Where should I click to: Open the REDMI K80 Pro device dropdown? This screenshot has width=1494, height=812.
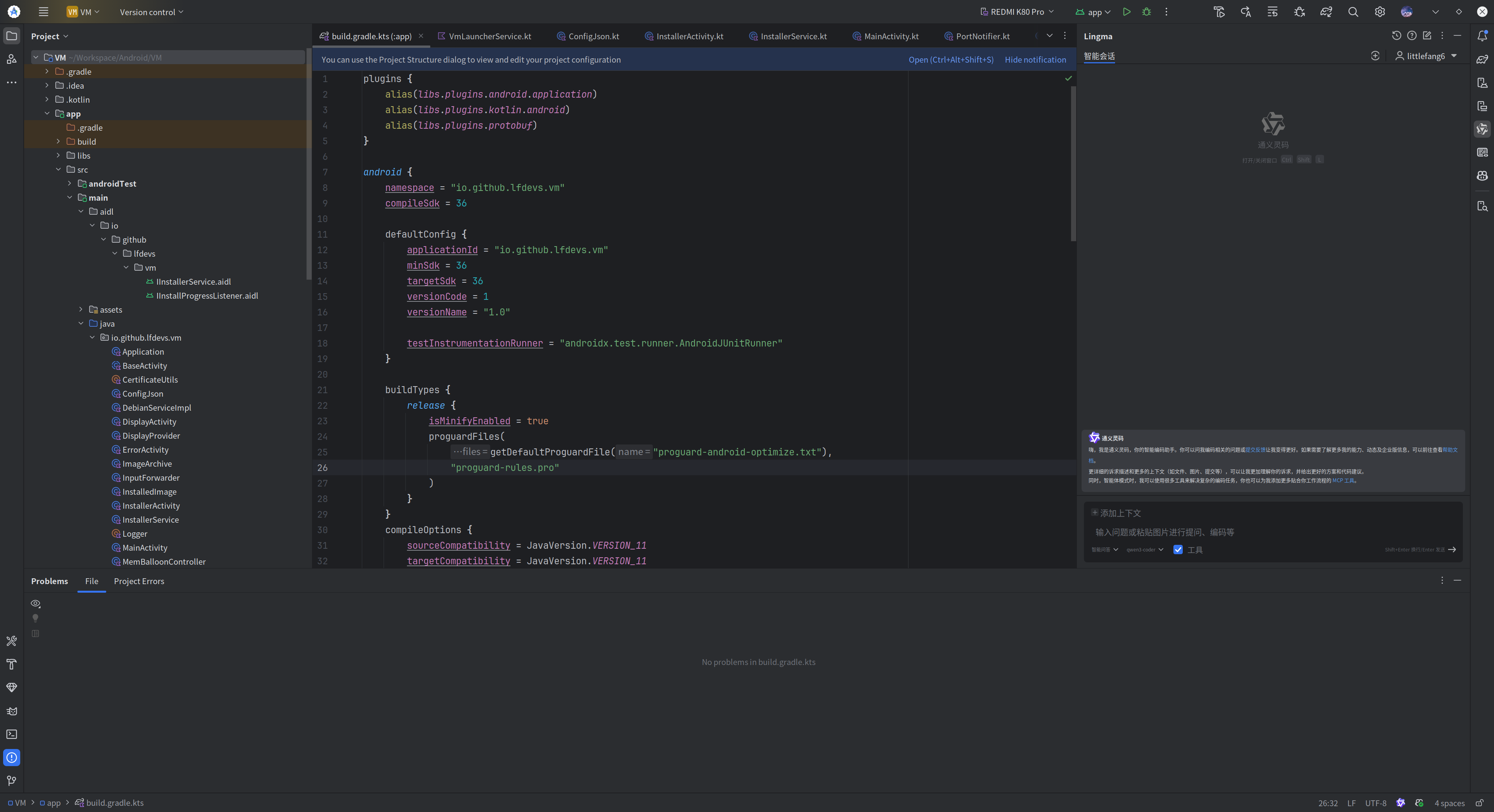pyautogui.click(x=1017, y=12)
